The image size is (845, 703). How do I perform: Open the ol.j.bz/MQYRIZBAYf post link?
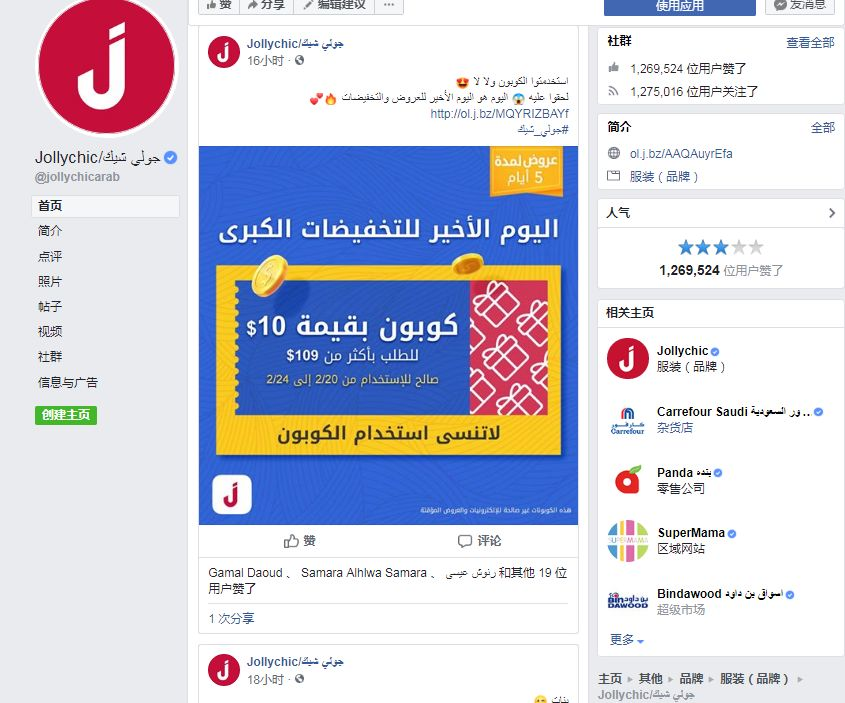coord(499,114)
